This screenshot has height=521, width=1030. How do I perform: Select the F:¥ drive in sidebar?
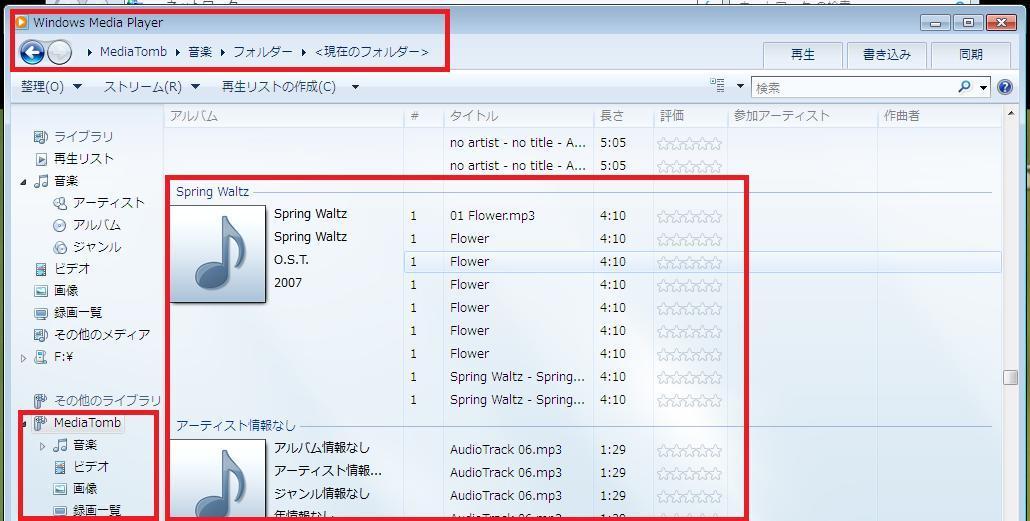pyautogui.click(x=62, y=357)
